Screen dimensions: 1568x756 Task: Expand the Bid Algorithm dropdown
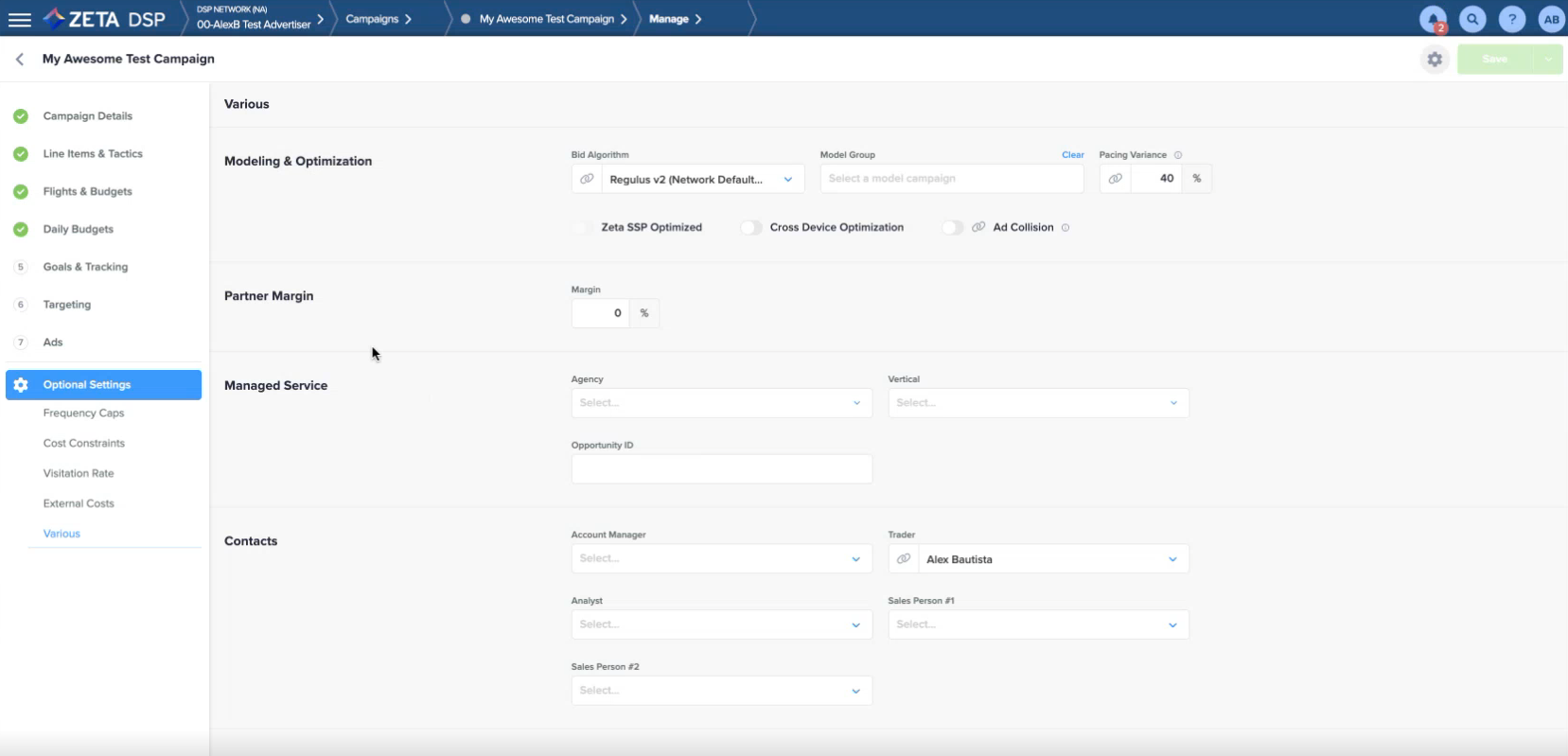coord(702,179)
